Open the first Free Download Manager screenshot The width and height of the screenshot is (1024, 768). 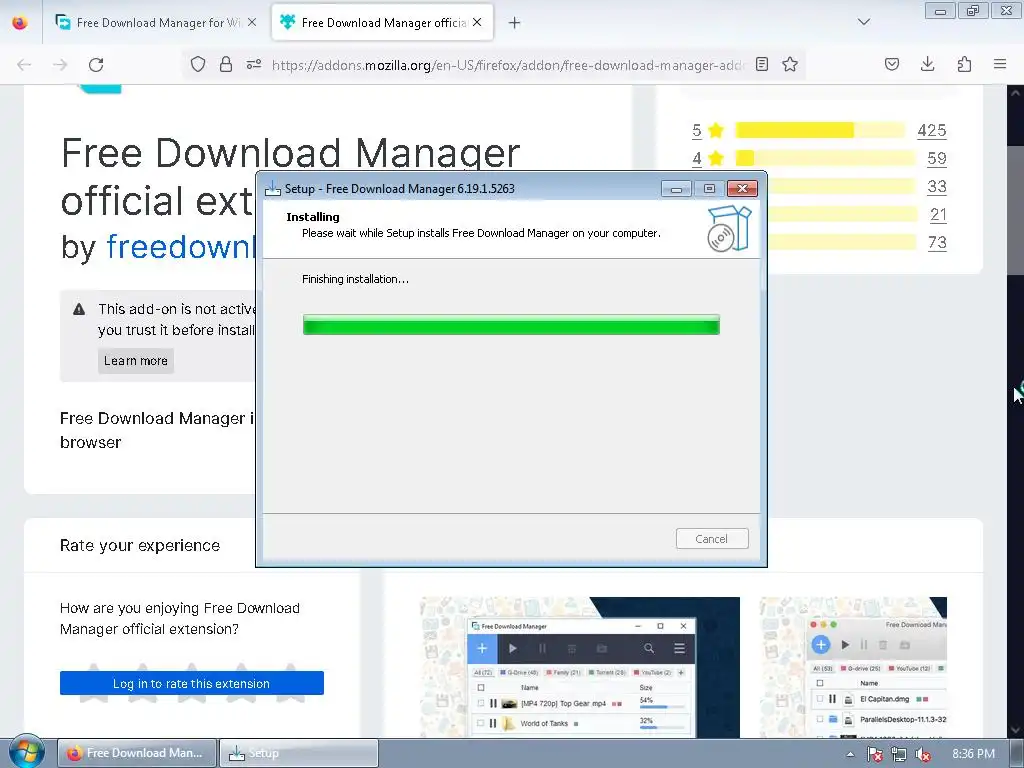click(580, 667)
